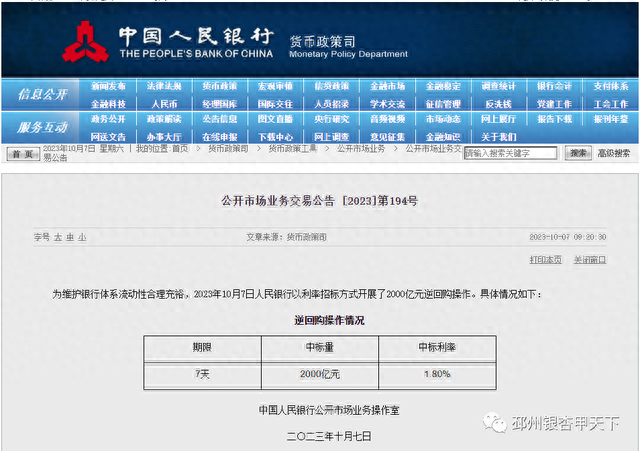Go to 图文直播 section
Screen dimensions: 640x451
[276, 119]
